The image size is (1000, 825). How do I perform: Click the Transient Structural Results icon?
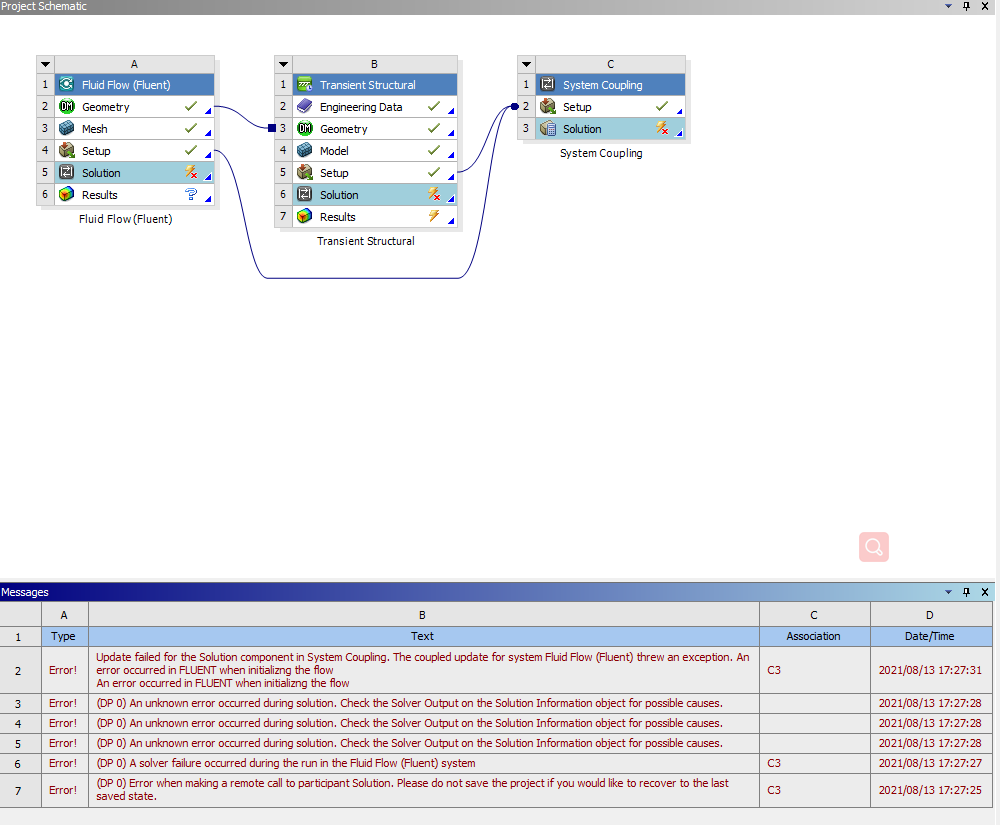305,217
